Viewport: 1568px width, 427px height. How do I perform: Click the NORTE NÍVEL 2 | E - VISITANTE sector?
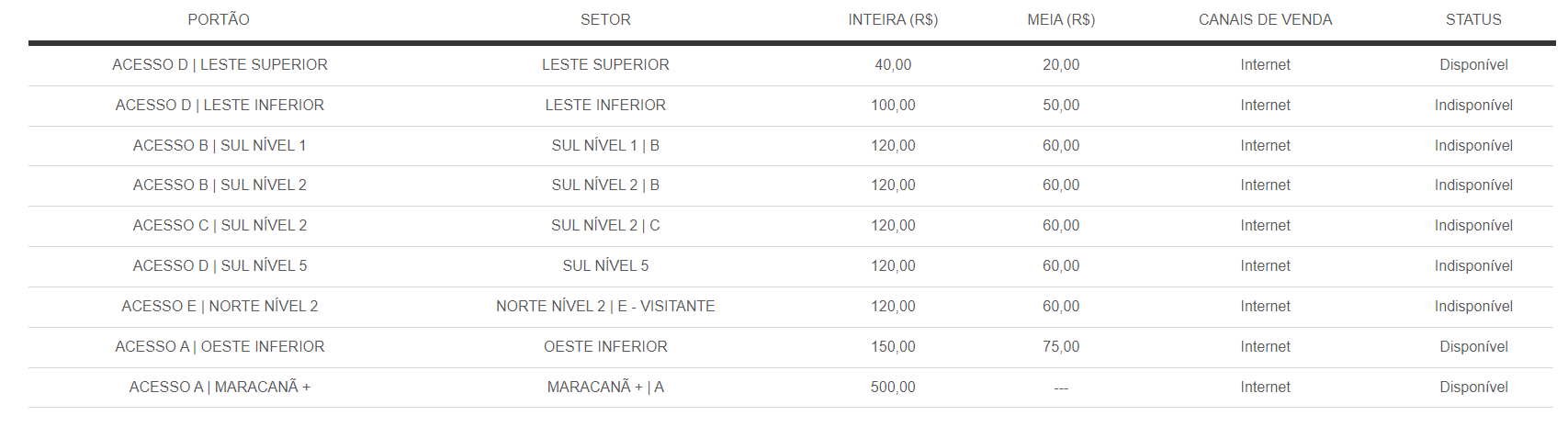pyautogui.click(x=605, y=307)
